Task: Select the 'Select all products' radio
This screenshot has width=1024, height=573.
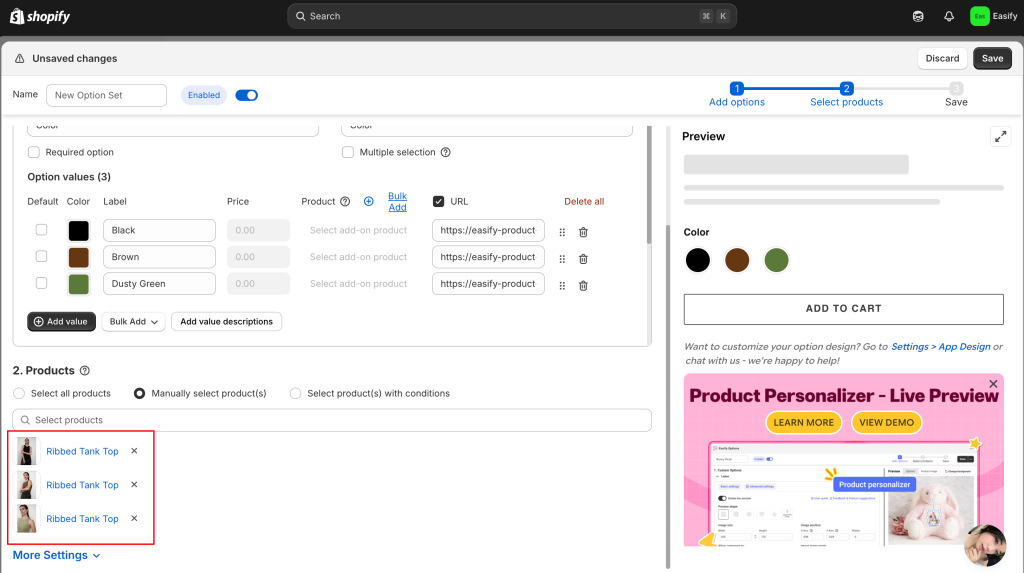Action: click(19, 394)
